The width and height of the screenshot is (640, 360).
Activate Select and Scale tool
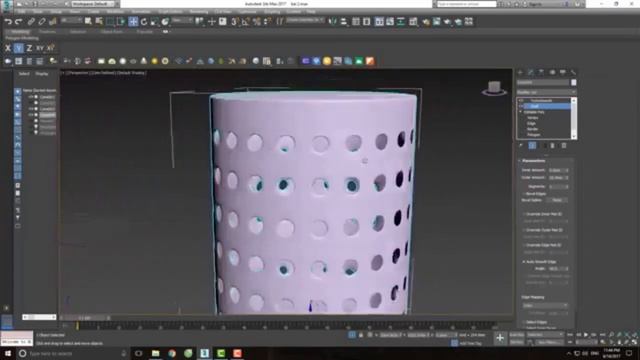154,22
